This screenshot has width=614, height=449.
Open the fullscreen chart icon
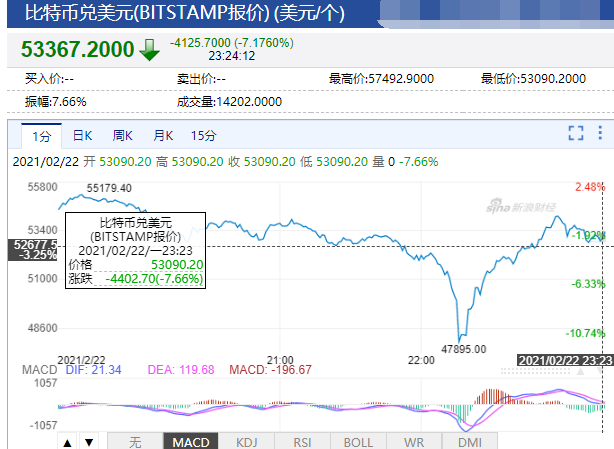point(576,133)
